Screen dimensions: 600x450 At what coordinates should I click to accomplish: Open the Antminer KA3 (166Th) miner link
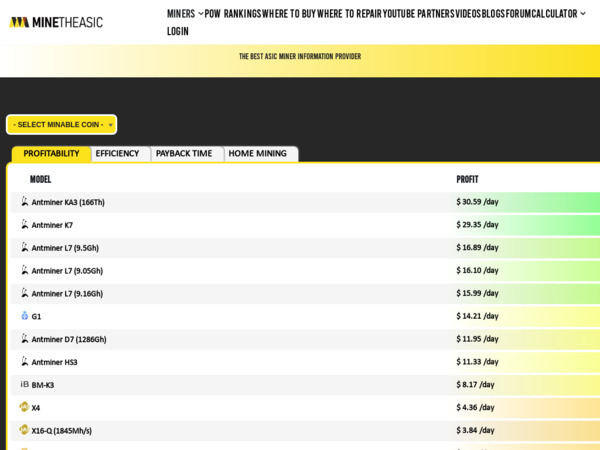coord(68,202)
